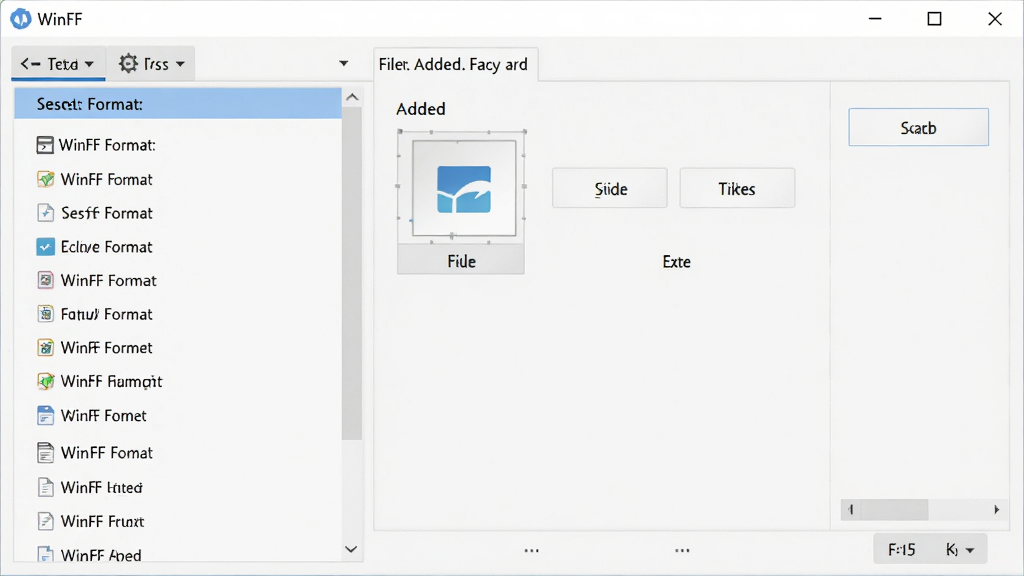Toggle the blue checkbox beside 'Eclıve Format'
The image size is (1024, 576).
pyautogui.click(x=45, y=247)
